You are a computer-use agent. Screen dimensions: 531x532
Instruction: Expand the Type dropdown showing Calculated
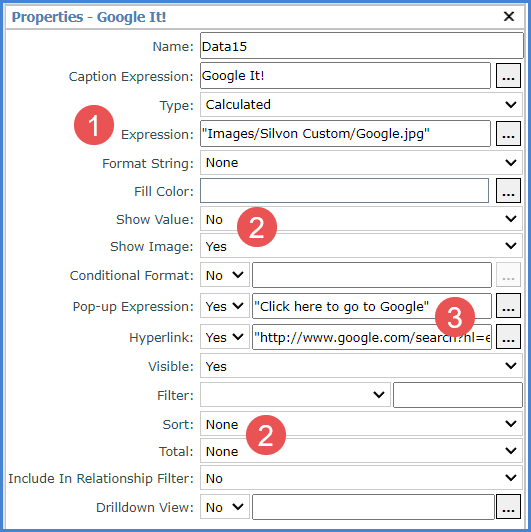point(361,105)
